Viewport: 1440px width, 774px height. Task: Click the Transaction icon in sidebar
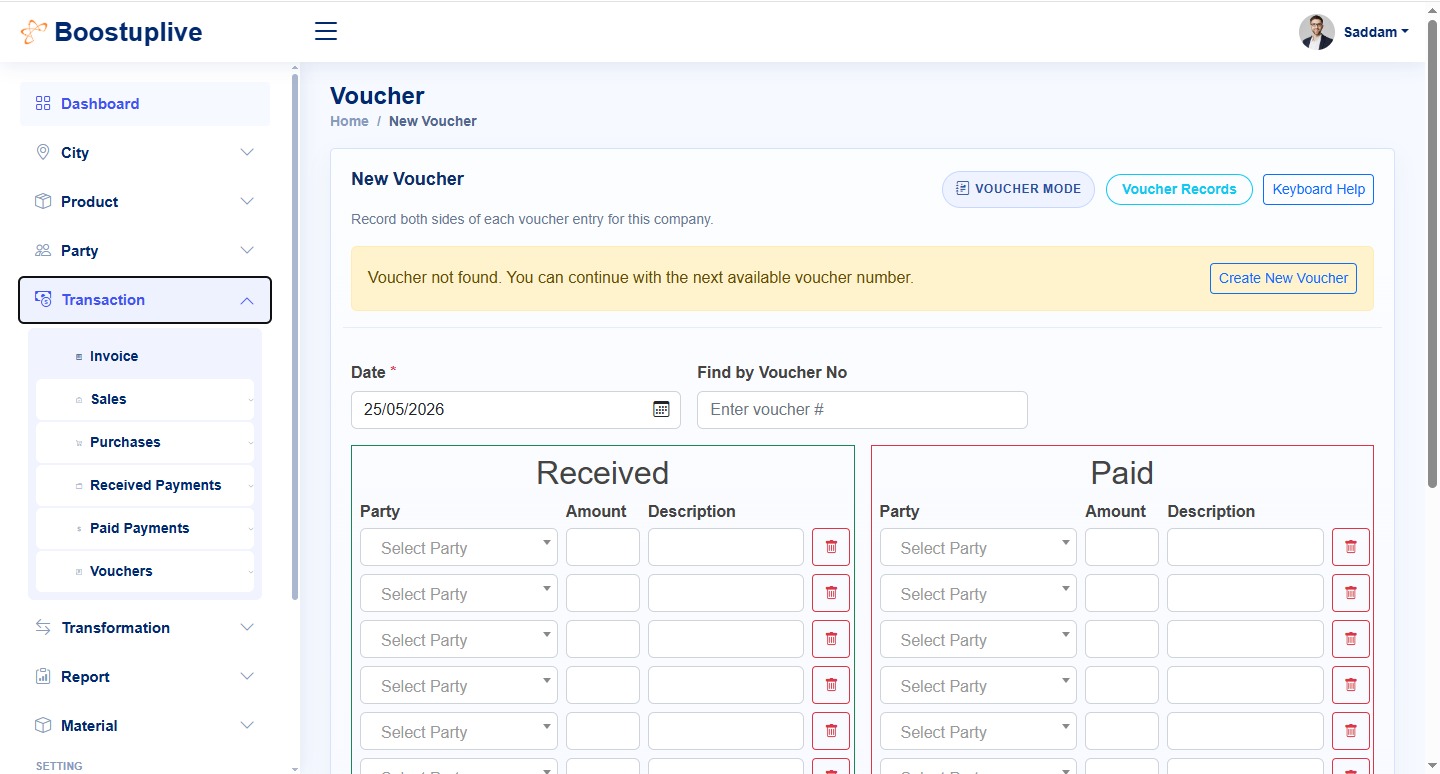click(43, 299)
